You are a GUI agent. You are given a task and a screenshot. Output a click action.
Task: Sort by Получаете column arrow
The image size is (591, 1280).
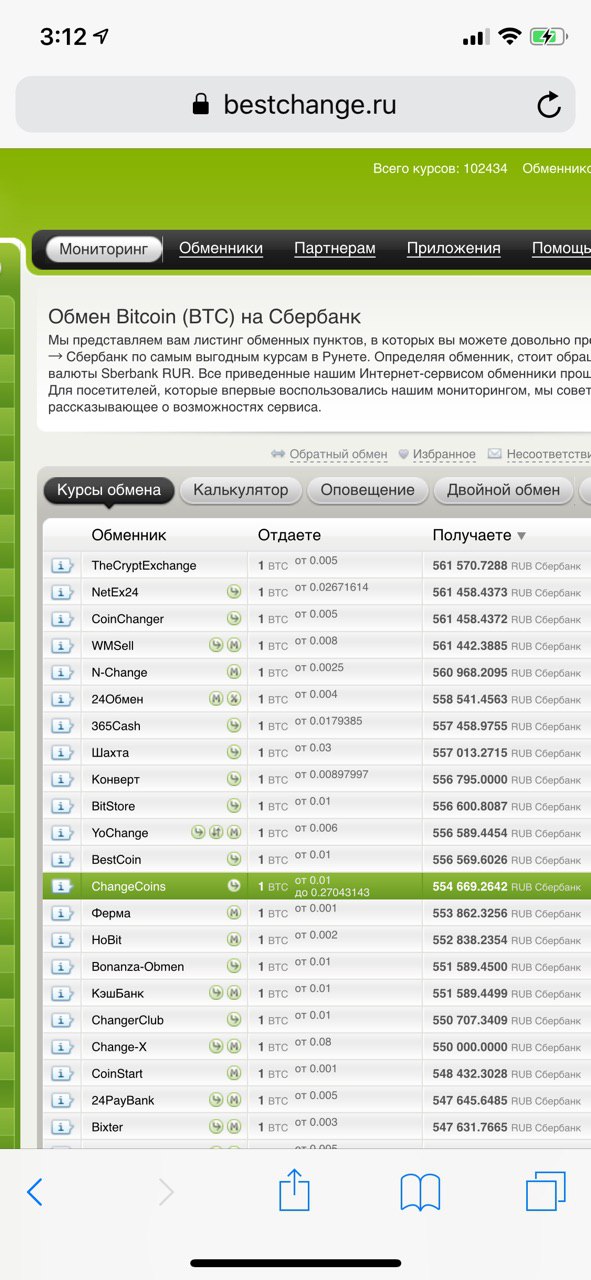(x=521, y=537)
